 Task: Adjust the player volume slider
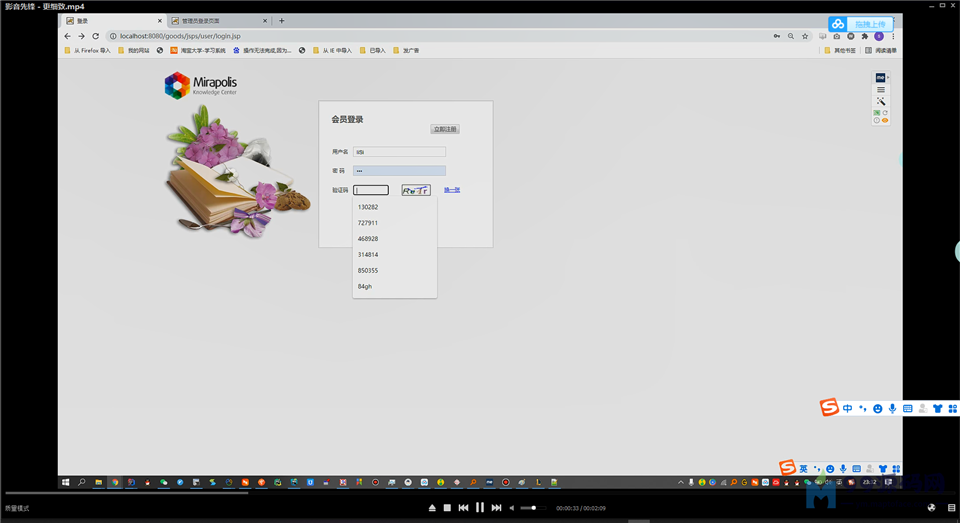(533, 508)
